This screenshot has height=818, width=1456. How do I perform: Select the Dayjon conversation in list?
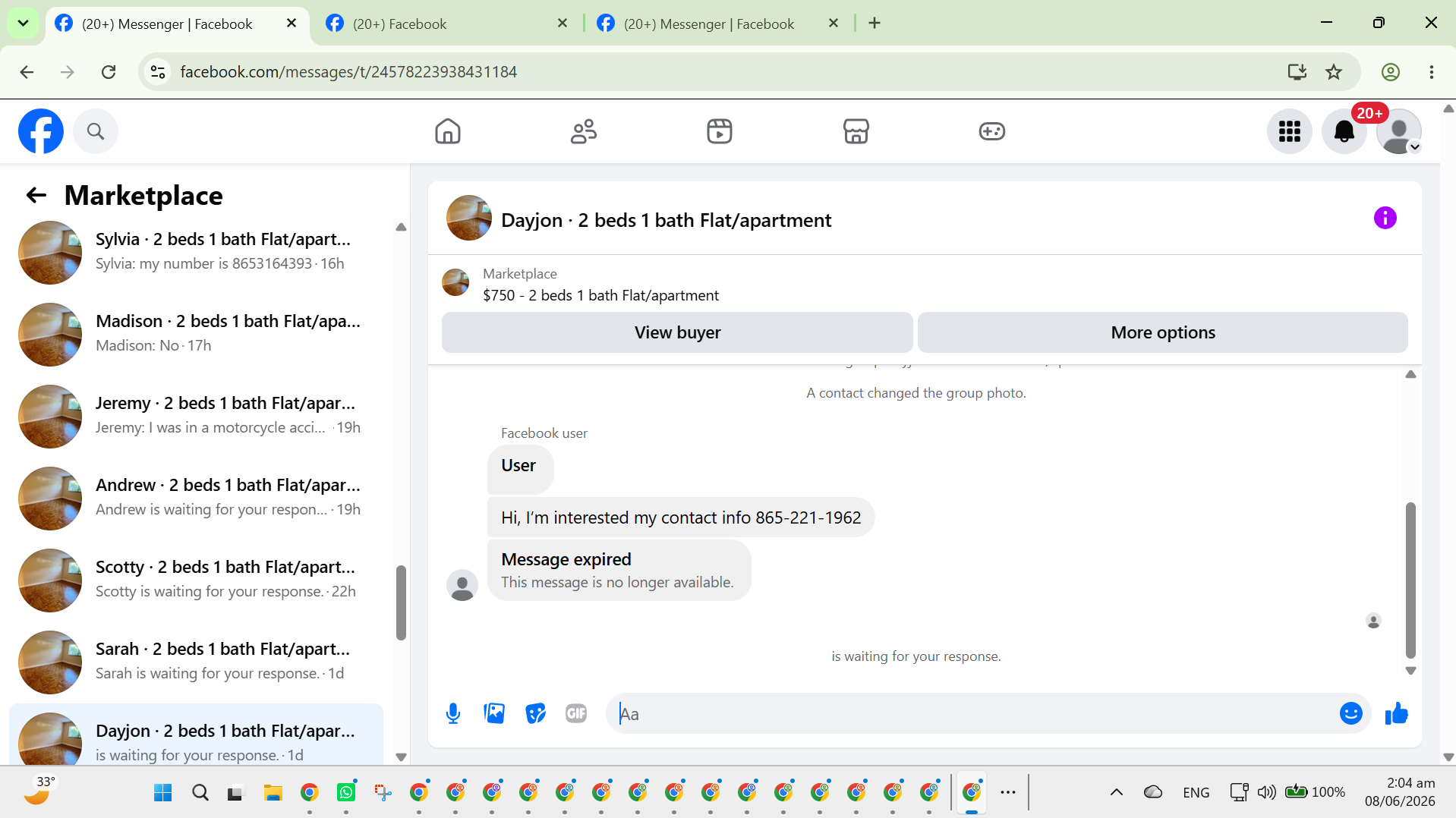197,735
